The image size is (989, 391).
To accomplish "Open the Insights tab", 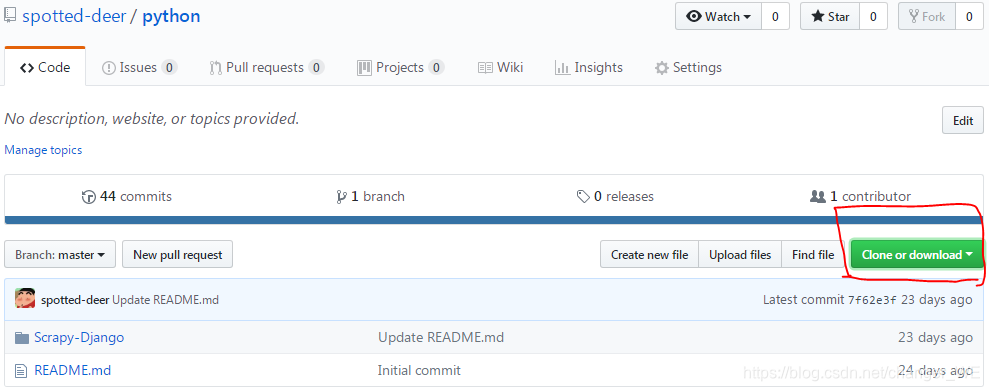I will (588, 67).
